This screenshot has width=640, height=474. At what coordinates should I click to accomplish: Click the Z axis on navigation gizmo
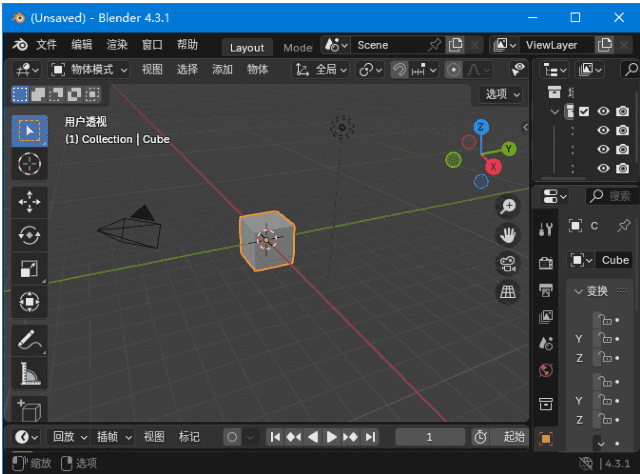pyautogui.click(x=481, y=127)
